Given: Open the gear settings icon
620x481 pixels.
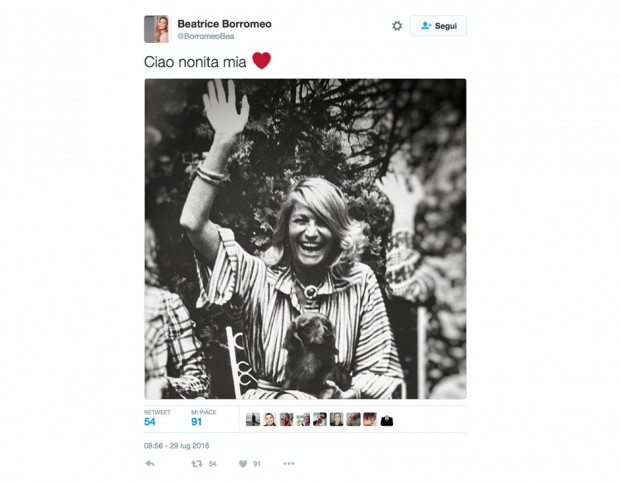Looking at the screenshot, I should (x=397, y=26).
